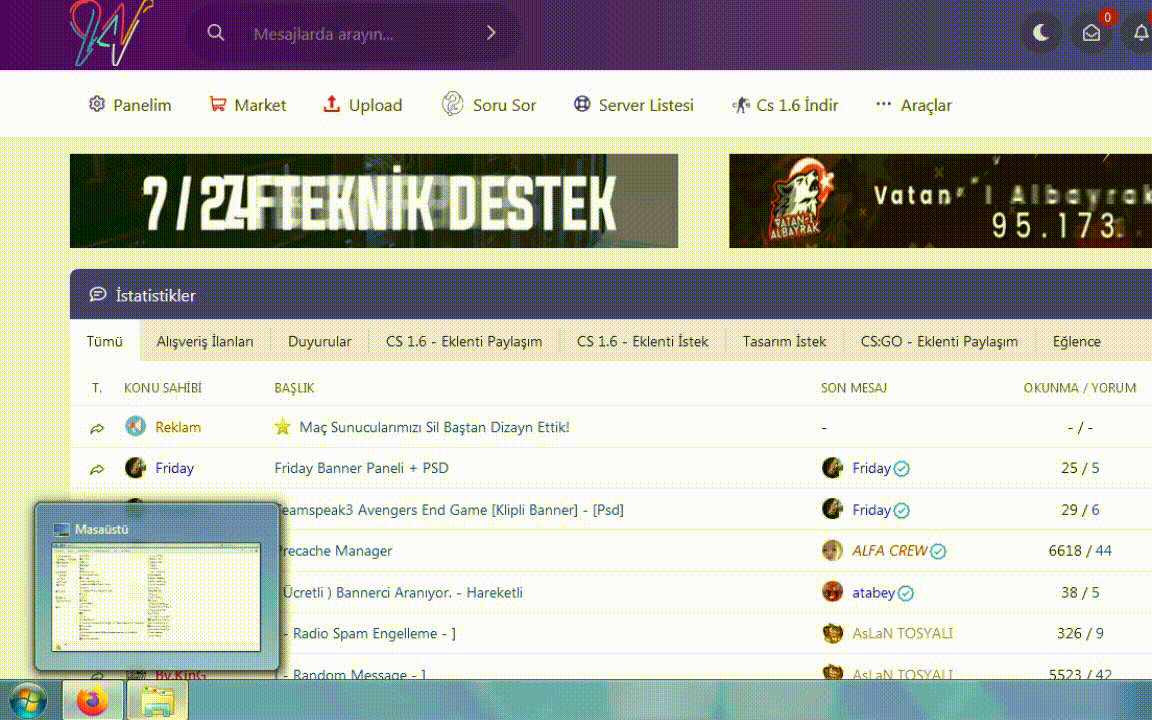Click Friday's last-message avatar in Teamspeak3 row
Screen dimensions: 1152x720
[832, 508]
